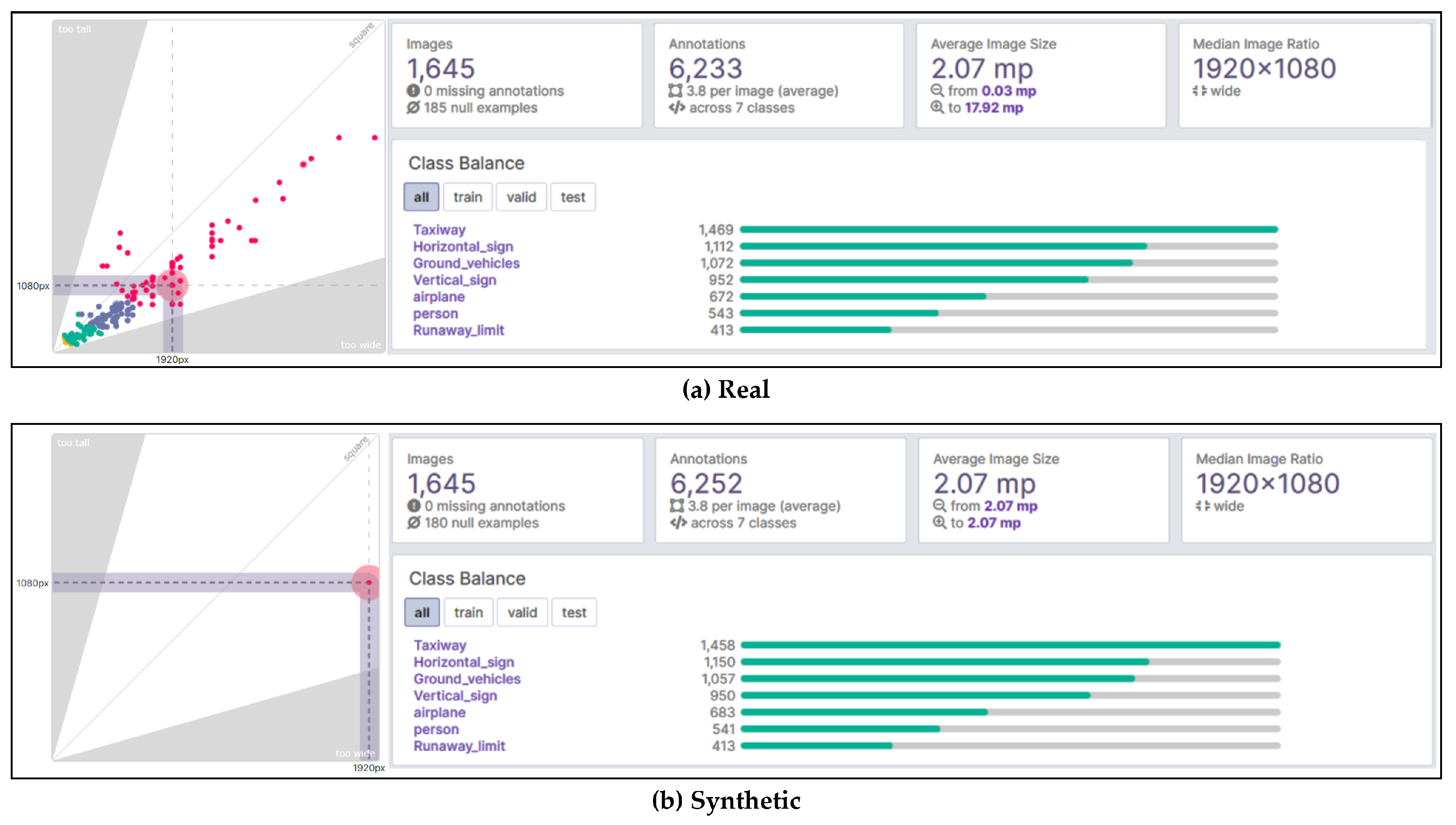Click null examples icon in Synthetic panel
This screenshot has width=1456, height=825.
pos(414,522)
